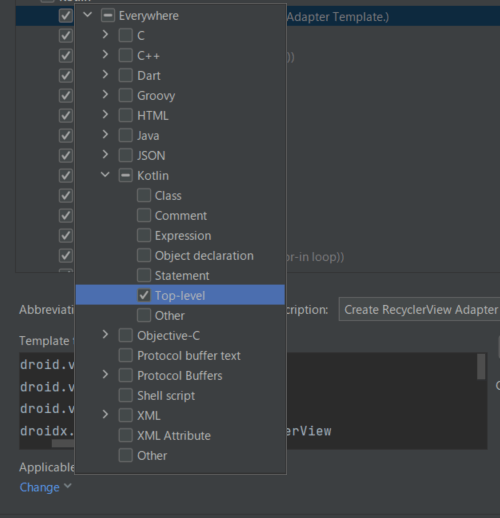Image resolution: width=500 pixels, height=518 pixels.
Task: Enable the Kotlin Statement checkbox
Action: point(144,275)
